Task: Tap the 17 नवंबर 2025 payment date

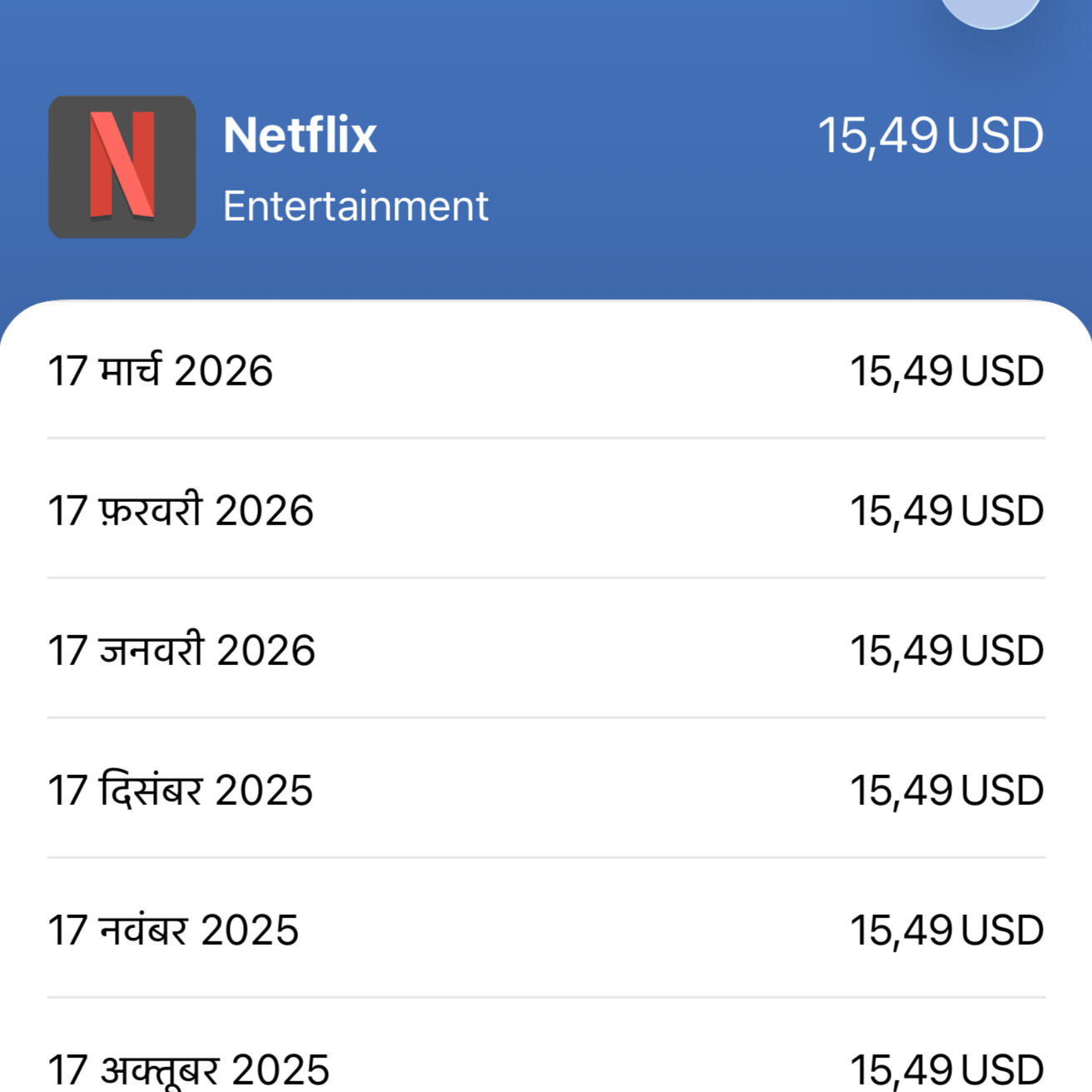Action: (173, 931)
